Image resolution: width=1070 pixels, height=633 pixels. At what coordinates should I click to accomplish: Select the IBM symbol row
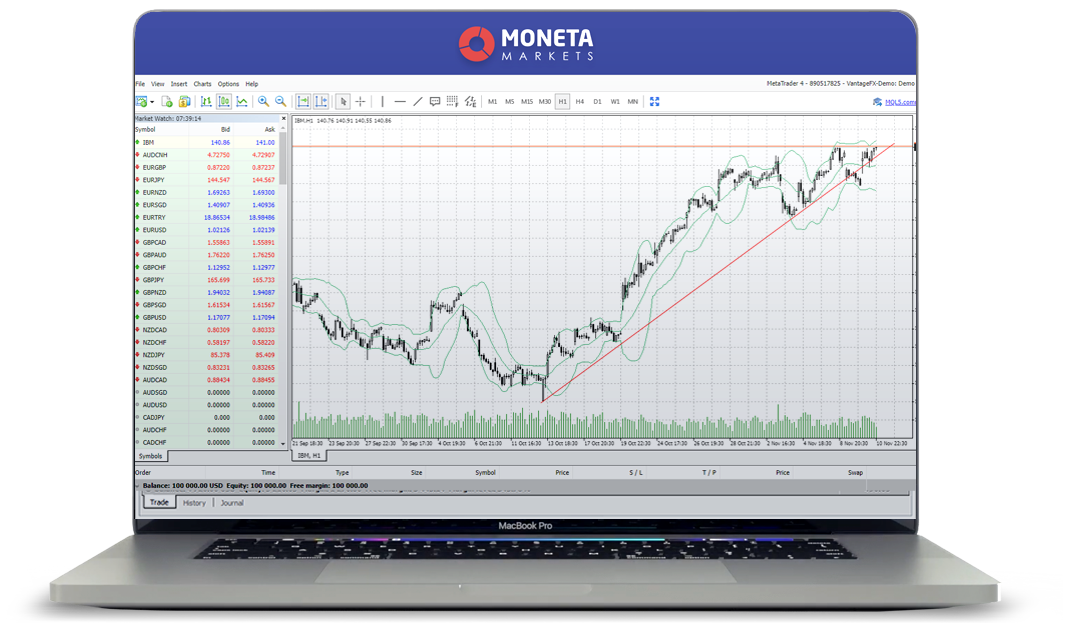206,143
